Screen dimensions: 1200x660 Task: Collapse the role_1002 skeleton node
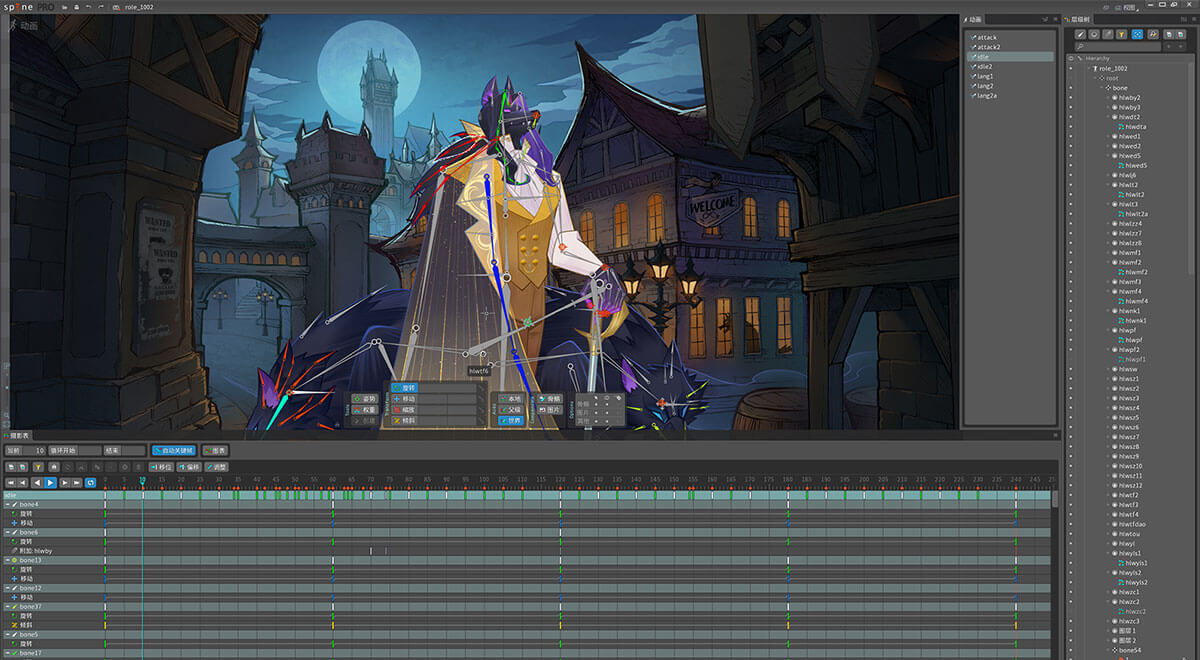coord(1087,69)
